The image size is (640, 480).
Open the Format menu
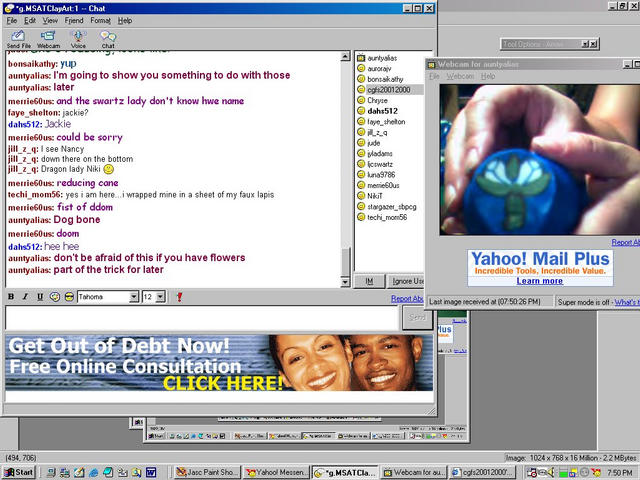pos(100,20)
